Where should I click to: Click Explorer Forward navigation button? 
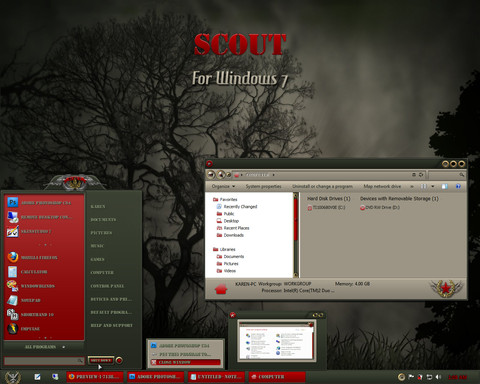click(x=221, y=174)
